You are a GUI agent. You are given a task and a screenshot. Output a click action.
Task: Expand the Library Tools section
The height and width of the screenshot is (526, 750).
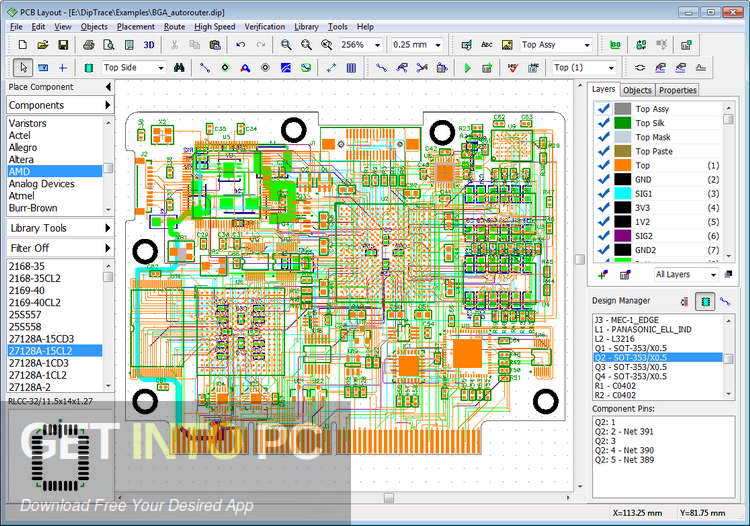[x=60, y=228]
